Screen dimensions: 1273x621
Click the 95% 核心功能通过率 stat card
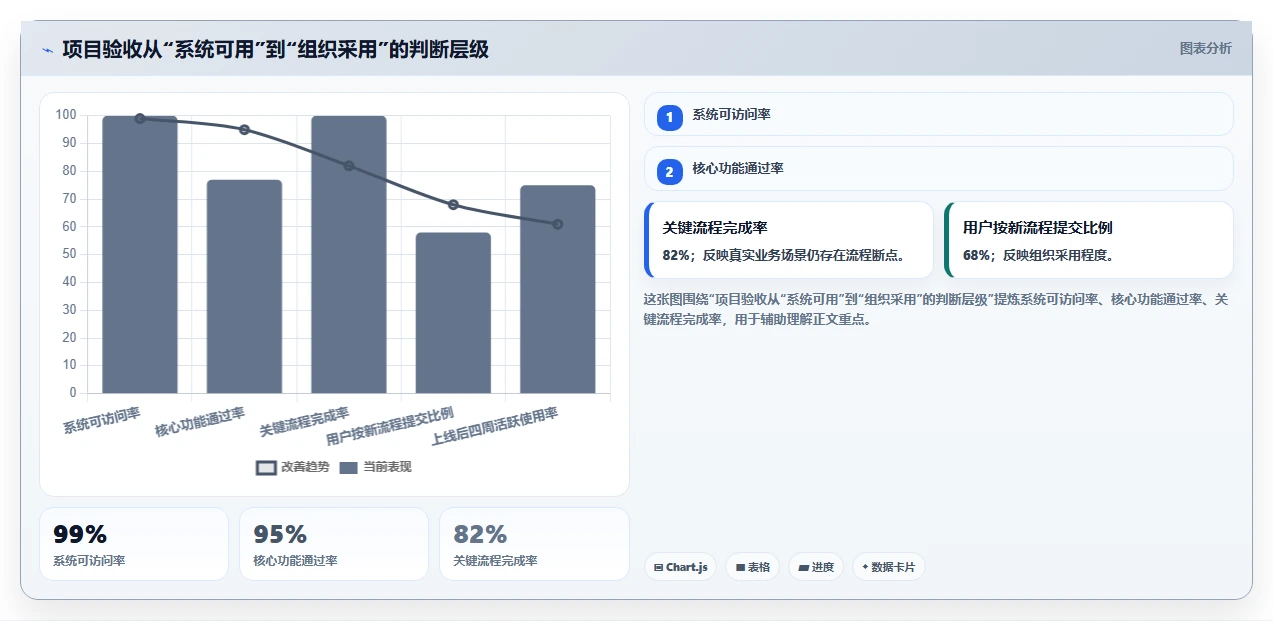[334, 544]
